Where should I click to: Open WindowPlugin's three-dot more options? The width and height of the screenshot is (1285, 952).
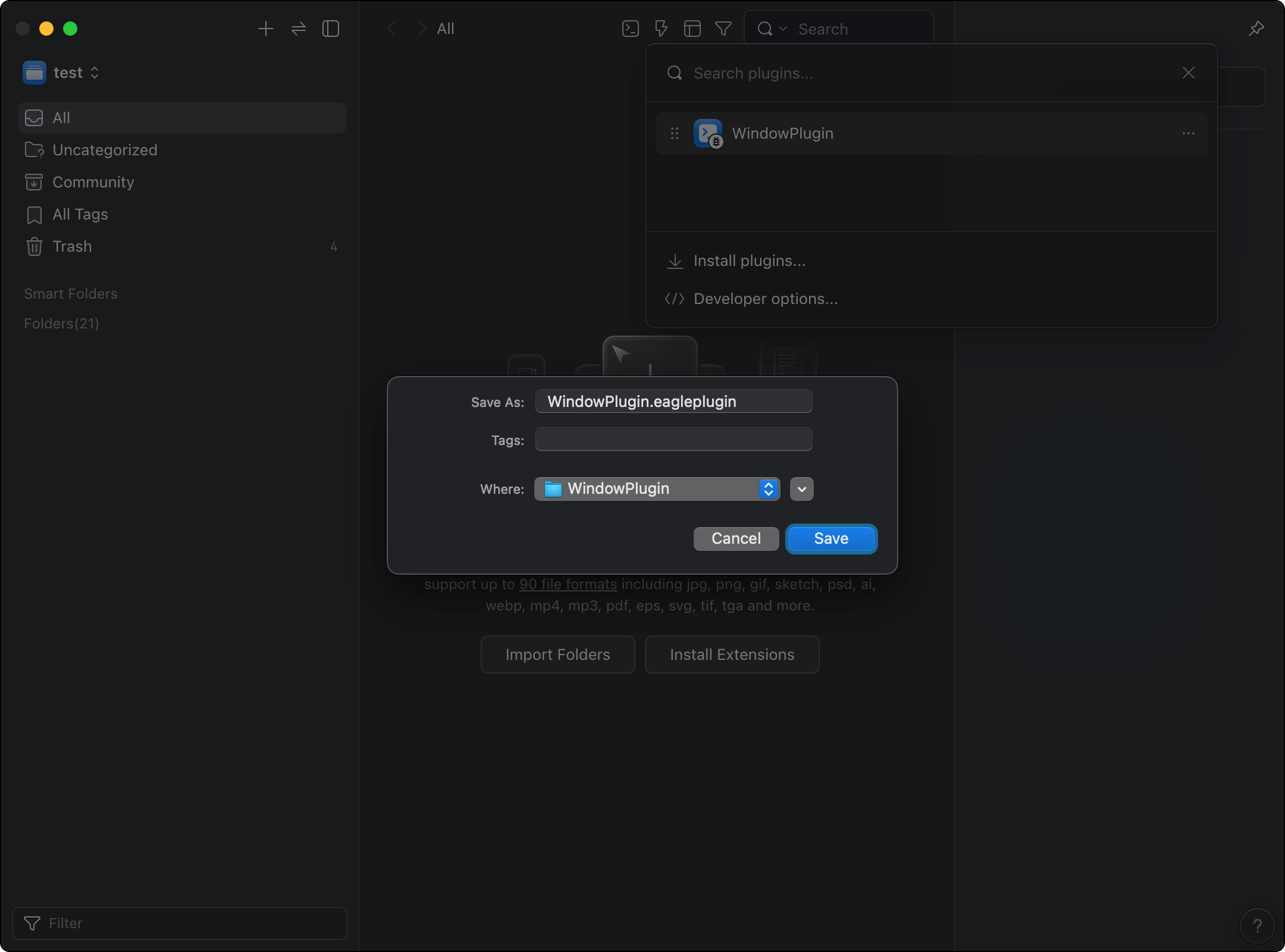[x=1188, y=133]
